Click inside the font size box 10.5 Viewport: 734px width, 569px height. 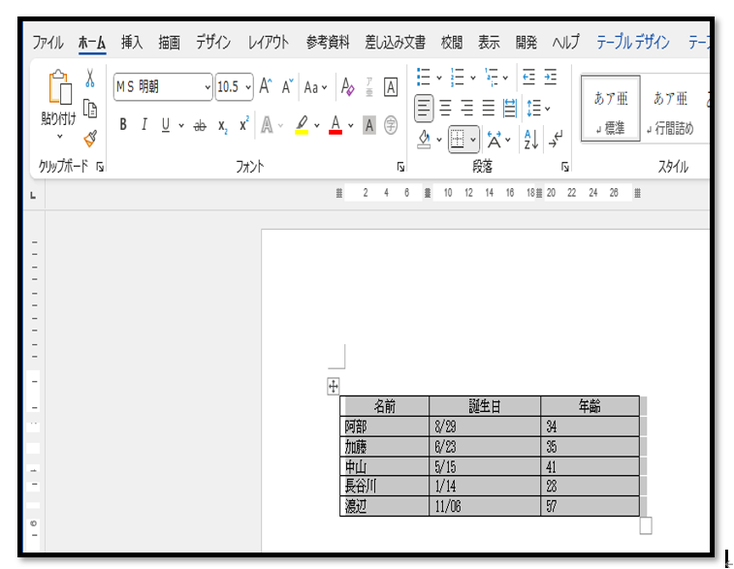tap(228, 87)
